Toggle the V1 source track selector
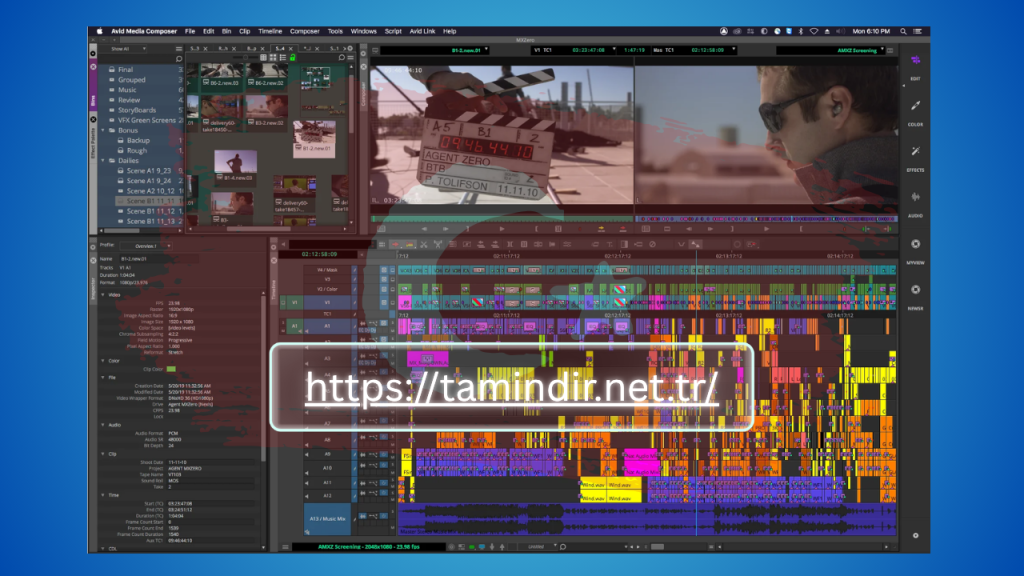This screenshot has height=576, width=1024. click(294, 302)
